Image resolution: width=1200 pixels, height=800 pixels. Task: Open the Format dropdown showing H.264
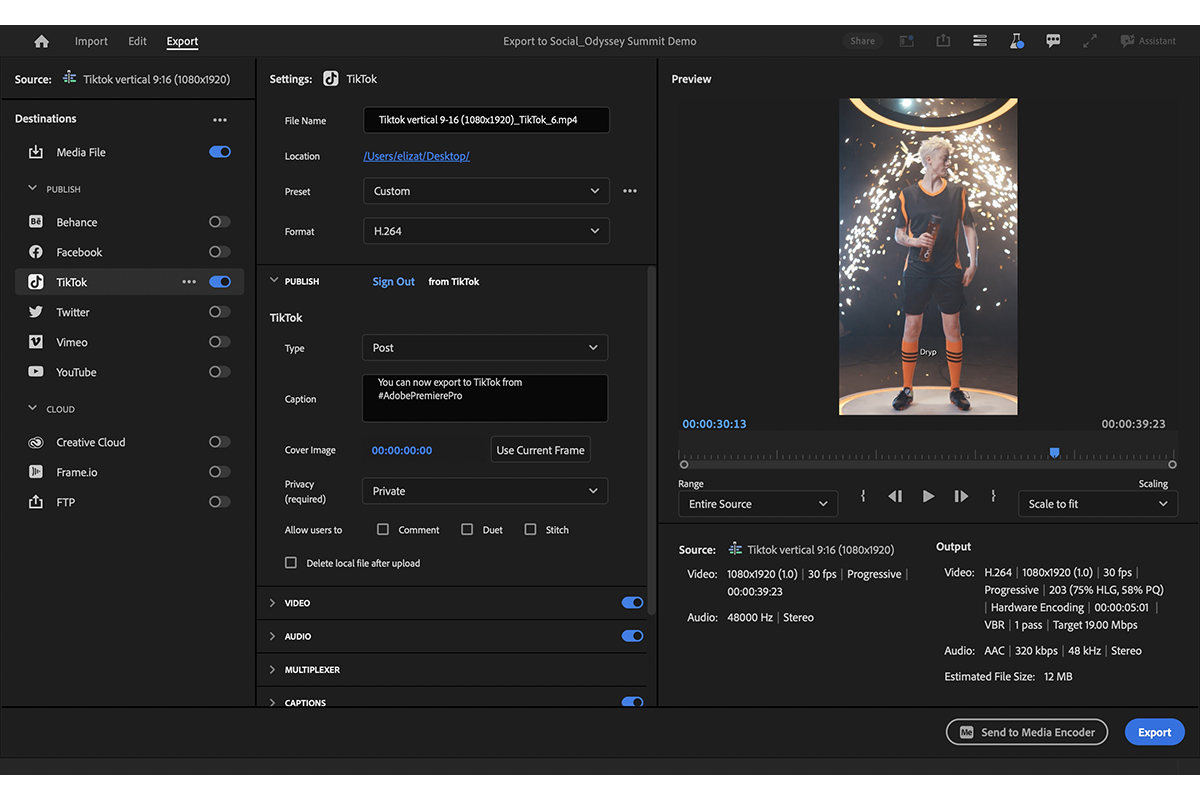point(486,231)
